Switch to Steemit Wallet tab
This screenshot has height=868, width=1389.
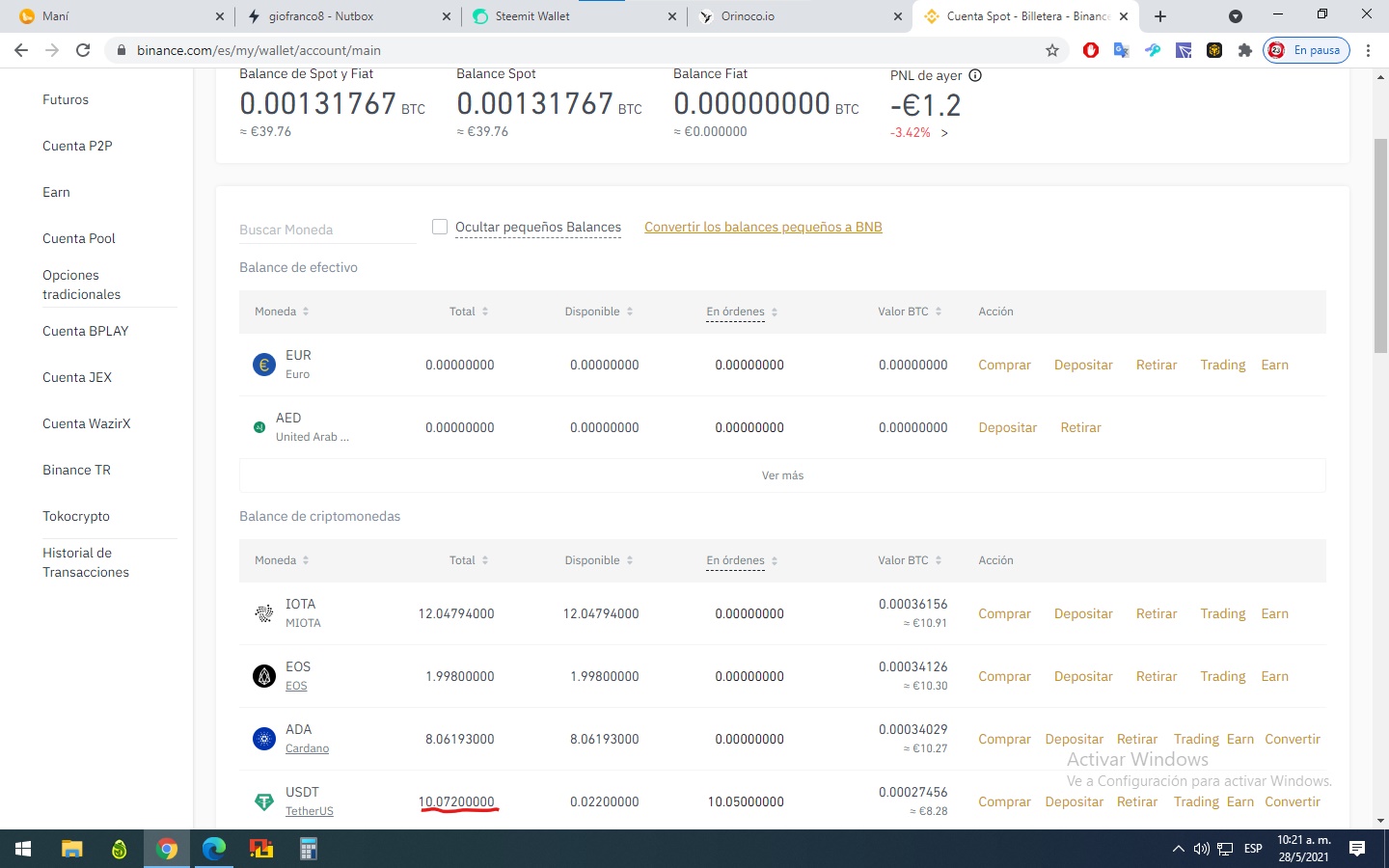(x=573, y=16)
